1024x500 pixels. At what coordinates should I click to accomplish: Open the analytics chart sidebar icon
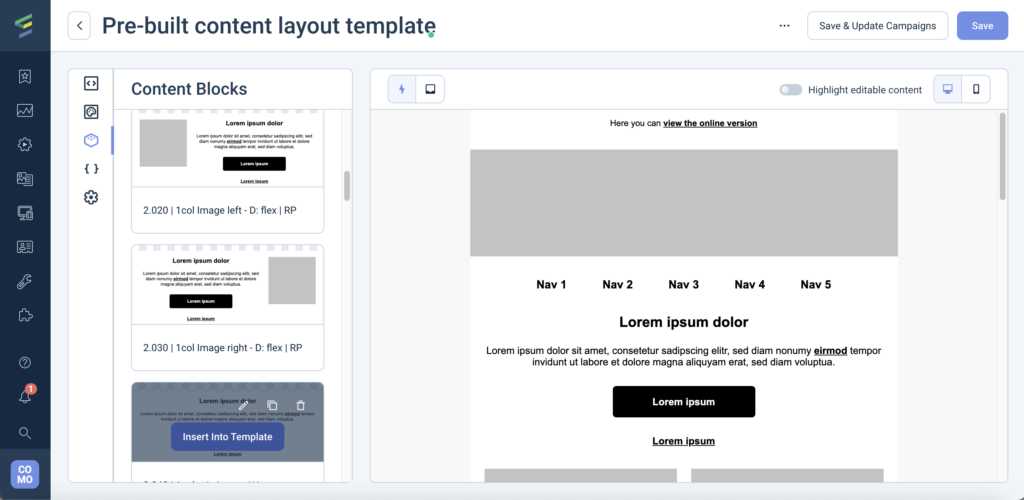(25, 110)
